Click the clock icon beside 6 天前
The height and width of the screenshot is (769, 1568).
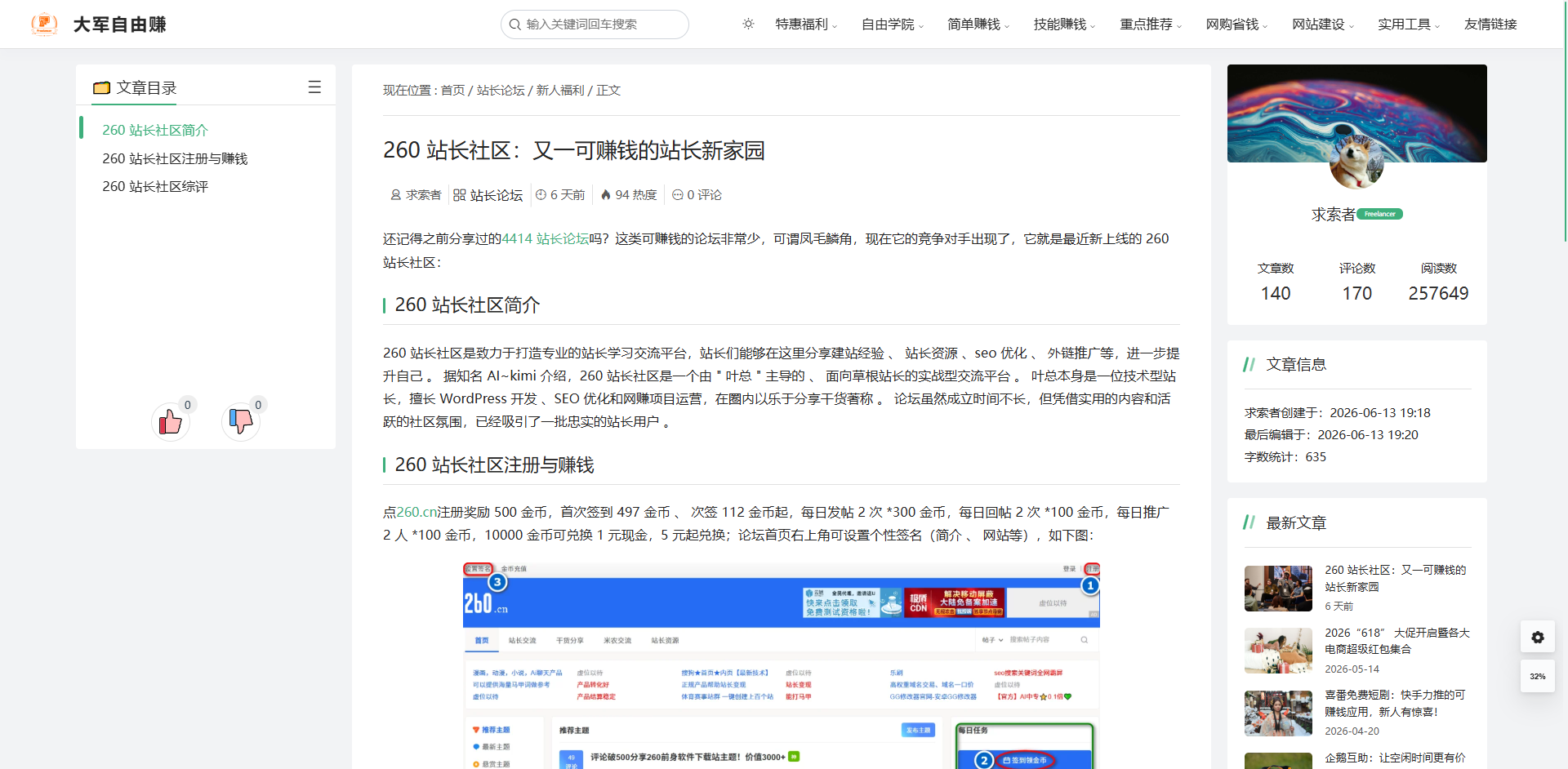click(x=541, y=195)
